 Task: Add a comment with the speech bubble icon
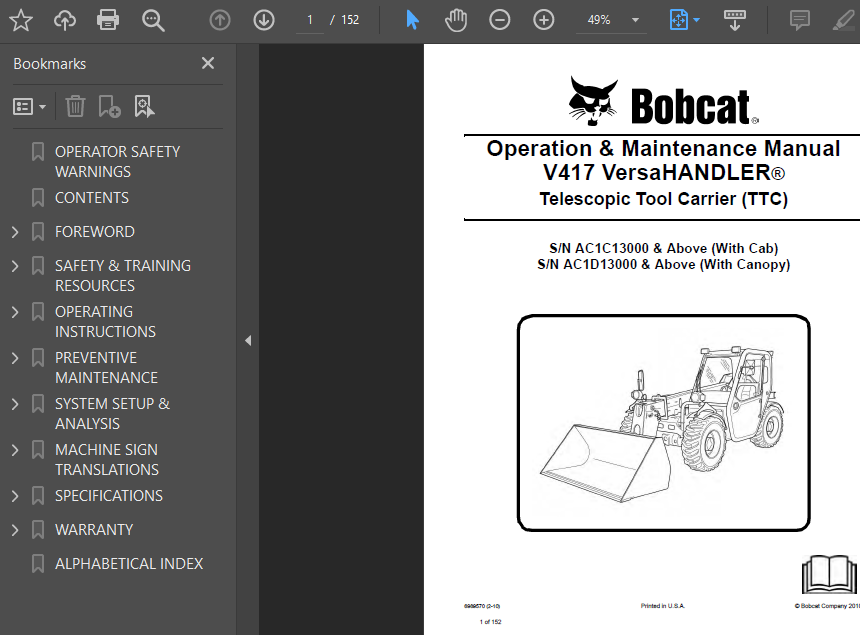click(800, 20)
